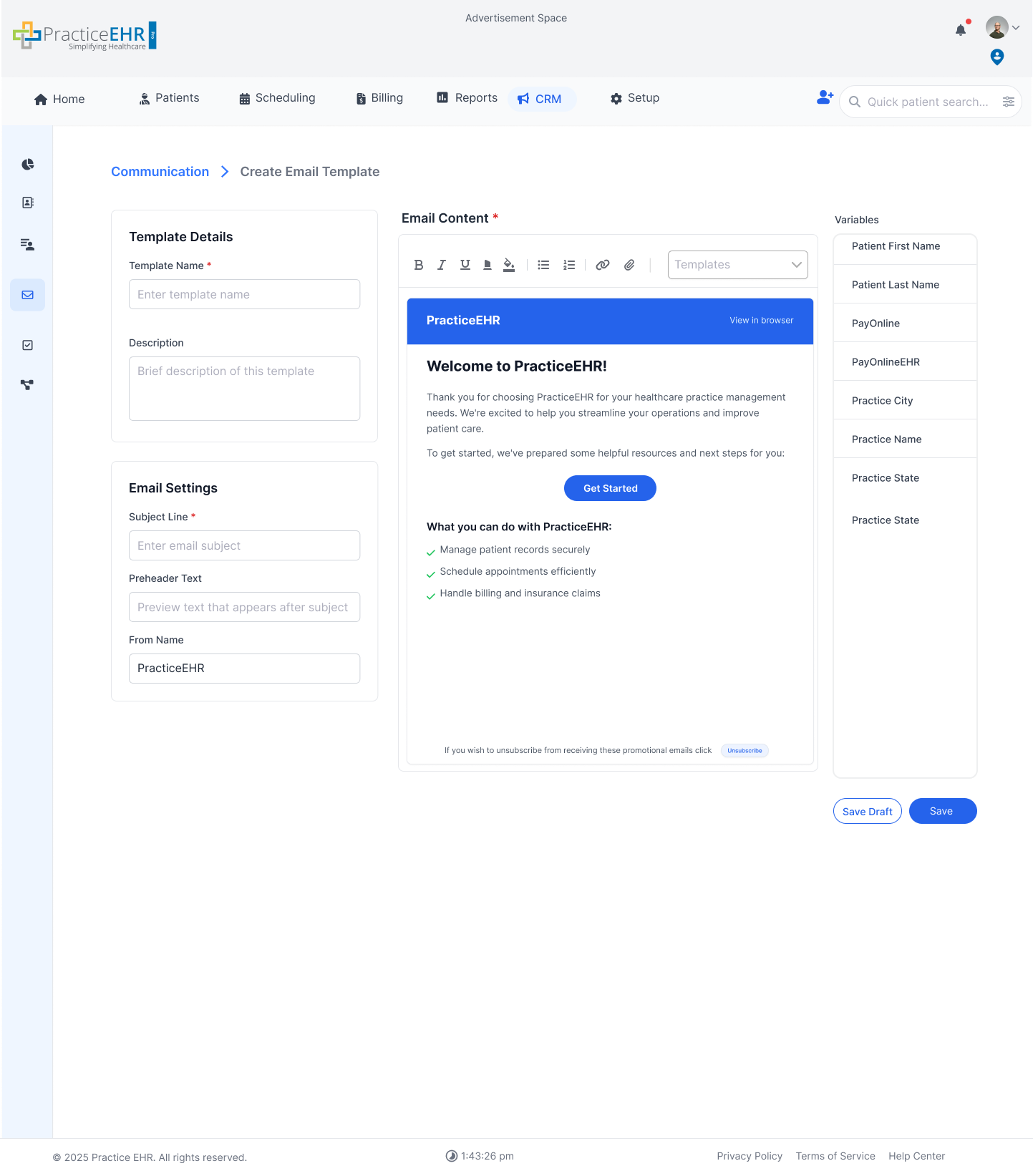
Task: Open sidebar email envelope icon
Action: 27,295
